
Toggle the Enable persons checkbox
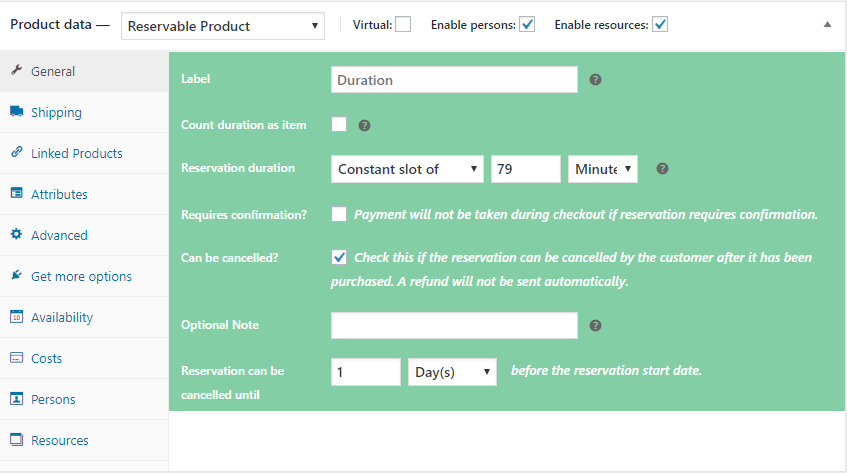[x=527, y=25]
